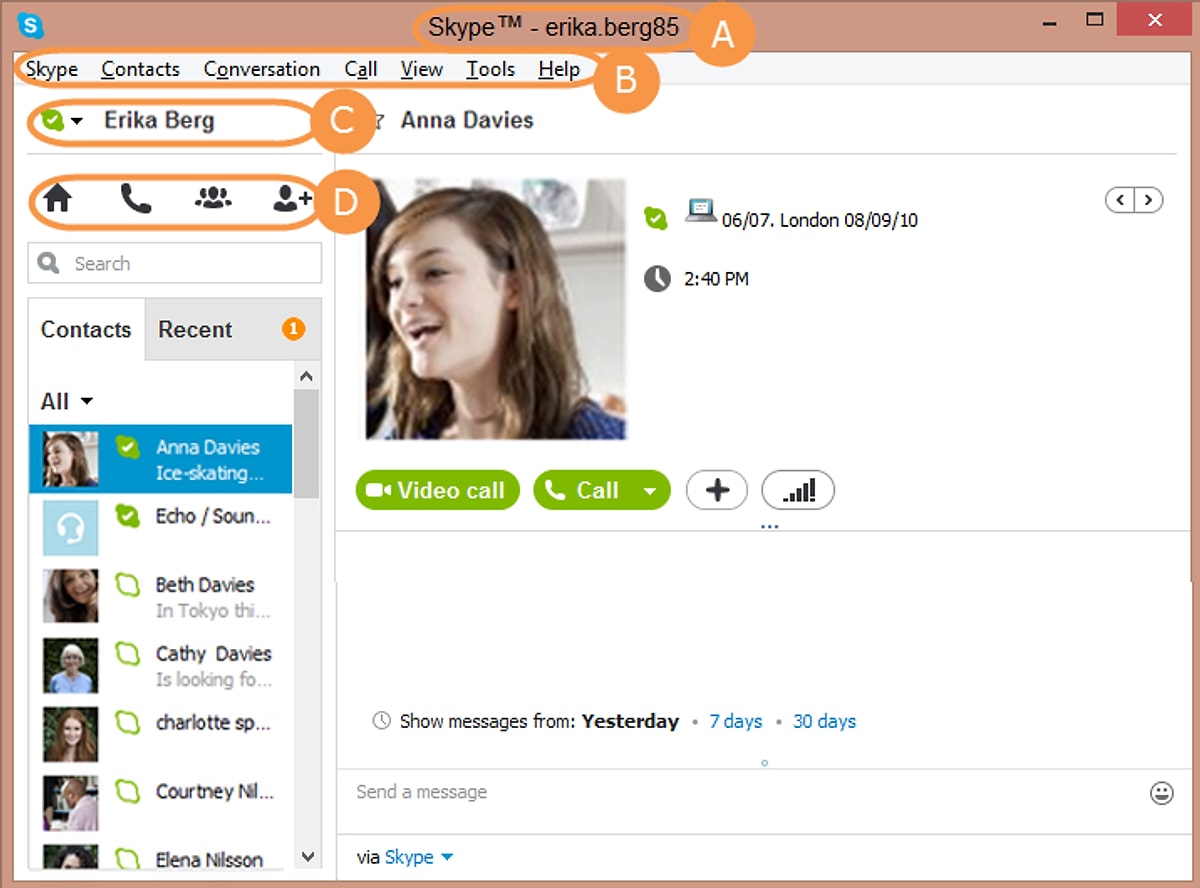Open the Tools menu
This screenshot has height=888, width=1200.
pos(490,69)
